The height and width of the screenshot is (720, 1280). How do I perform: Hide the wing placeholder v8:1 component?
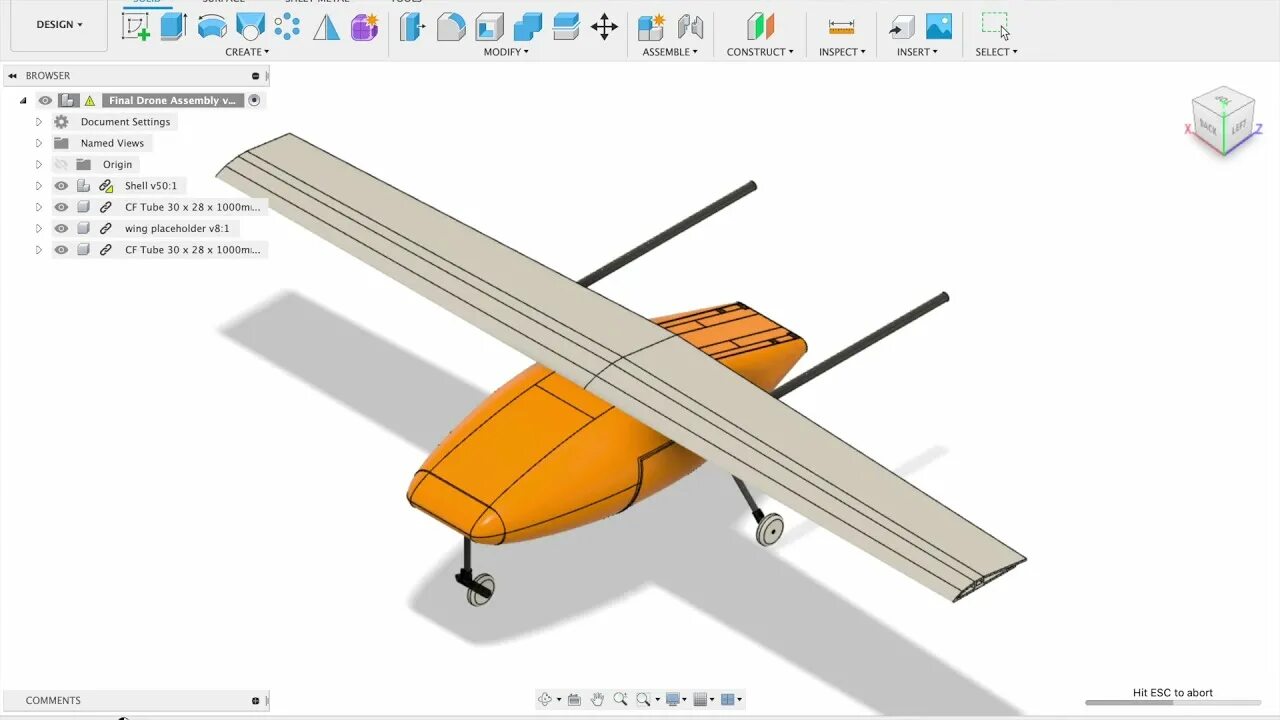(61, 228)
